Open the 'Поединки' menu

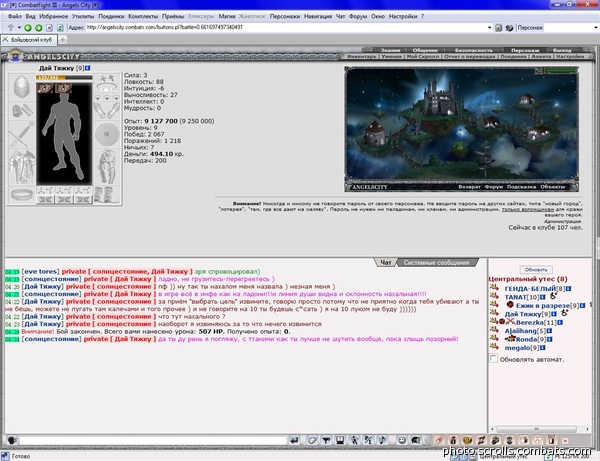click(x=111, y=16)
